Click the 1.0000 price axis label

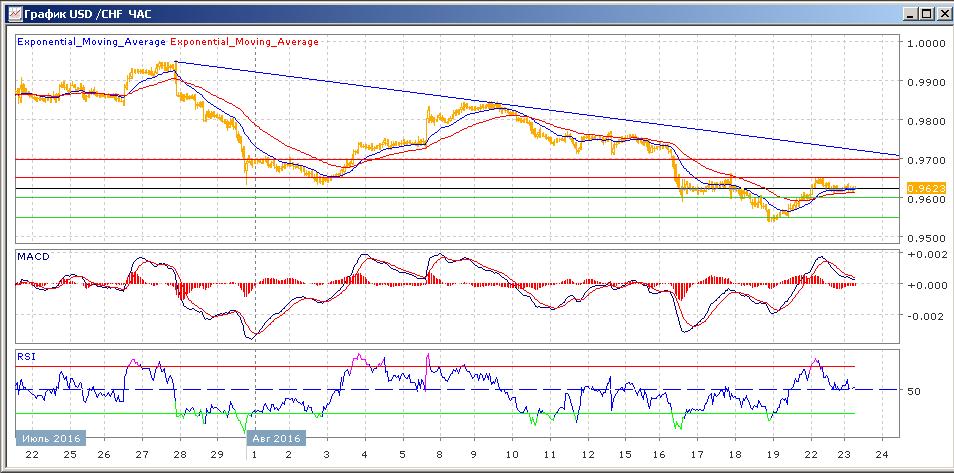(927, 43)
